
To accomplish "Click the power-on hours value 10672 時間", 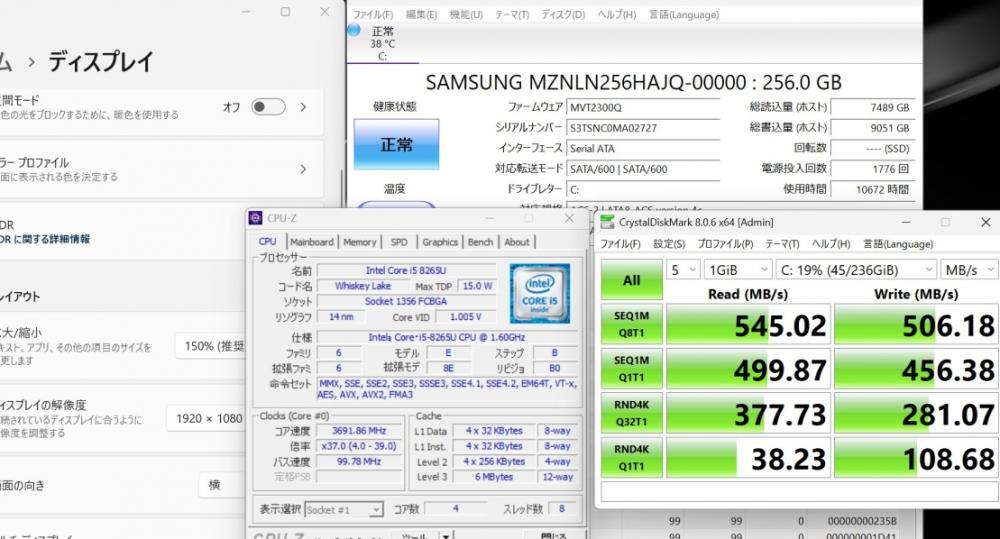I will [x=872, y=189].
